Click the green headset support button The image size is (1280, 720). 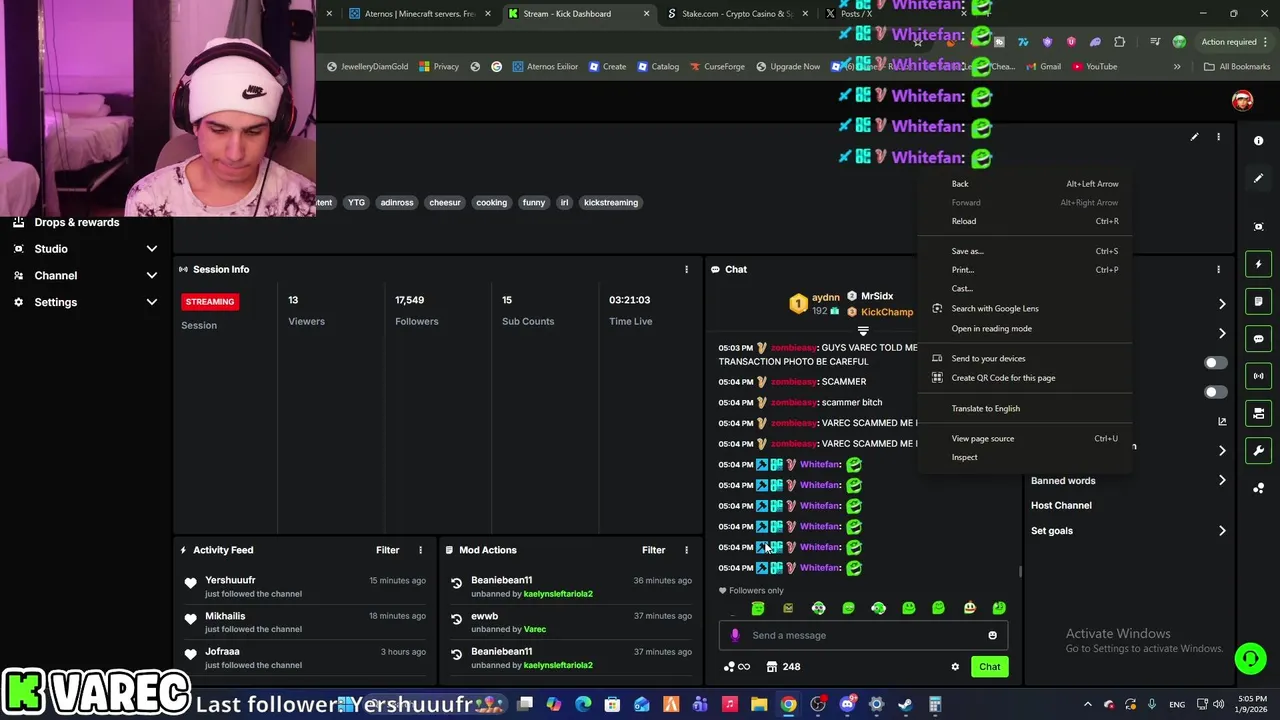(1250, 658)
